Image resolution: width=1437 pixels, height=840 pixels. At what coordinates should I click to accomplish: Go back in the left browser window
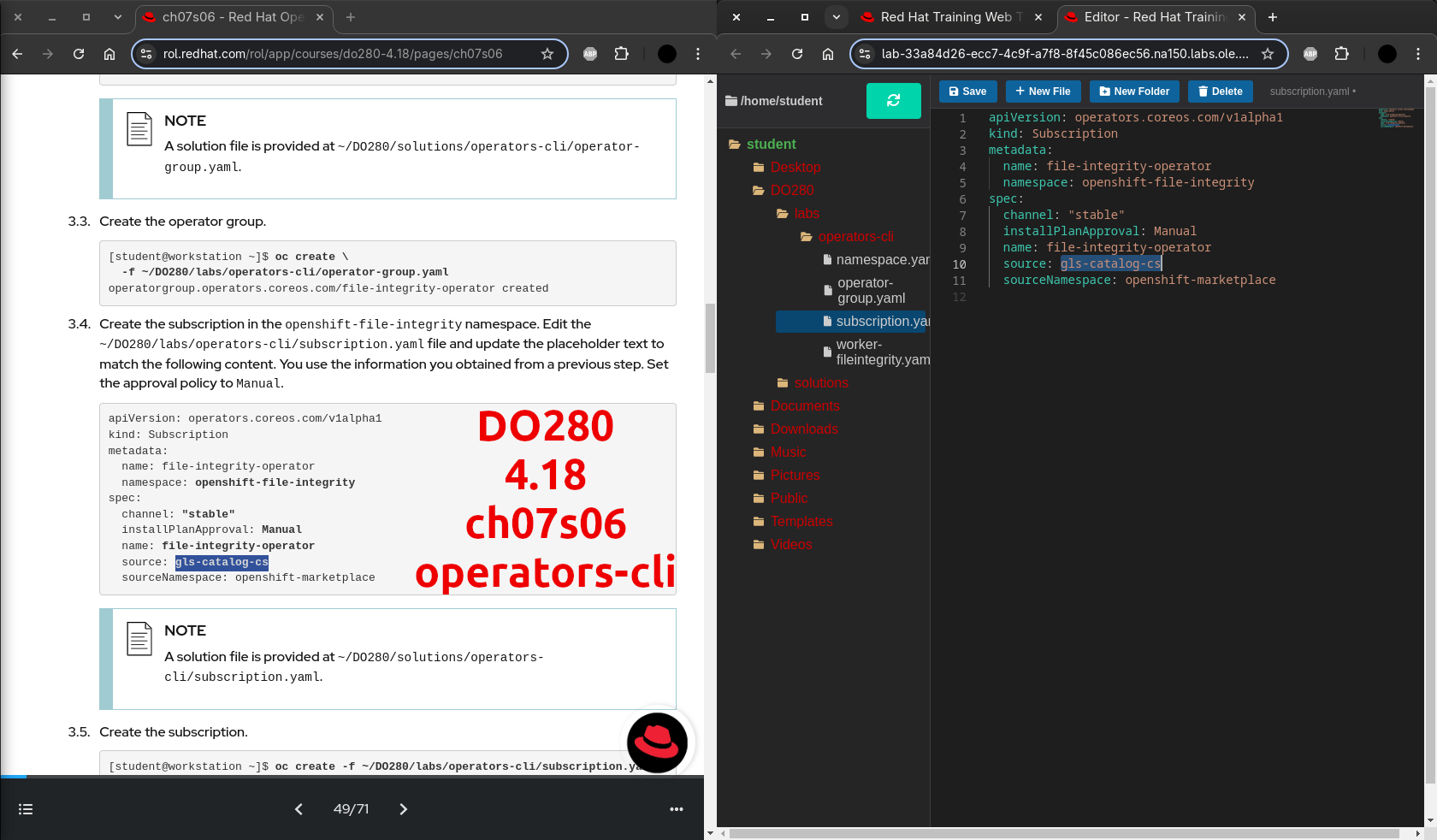pos(17,54)
